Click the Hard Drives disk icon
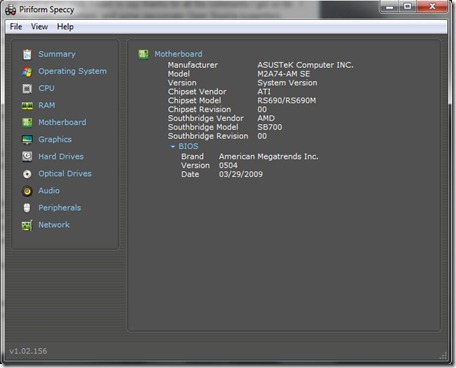Image resolution: width=456 pixels, height=368 pixels. coord(27,156)
